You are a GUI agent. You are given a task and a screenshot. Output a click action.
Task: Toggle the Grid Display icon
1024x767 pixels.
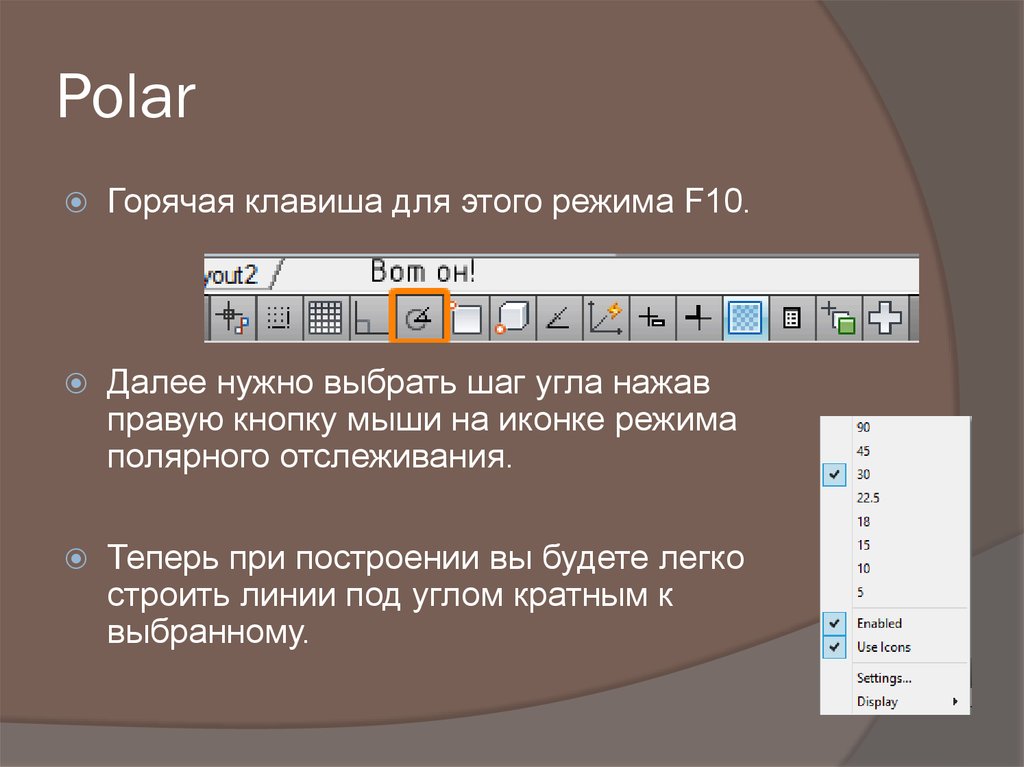324,319
